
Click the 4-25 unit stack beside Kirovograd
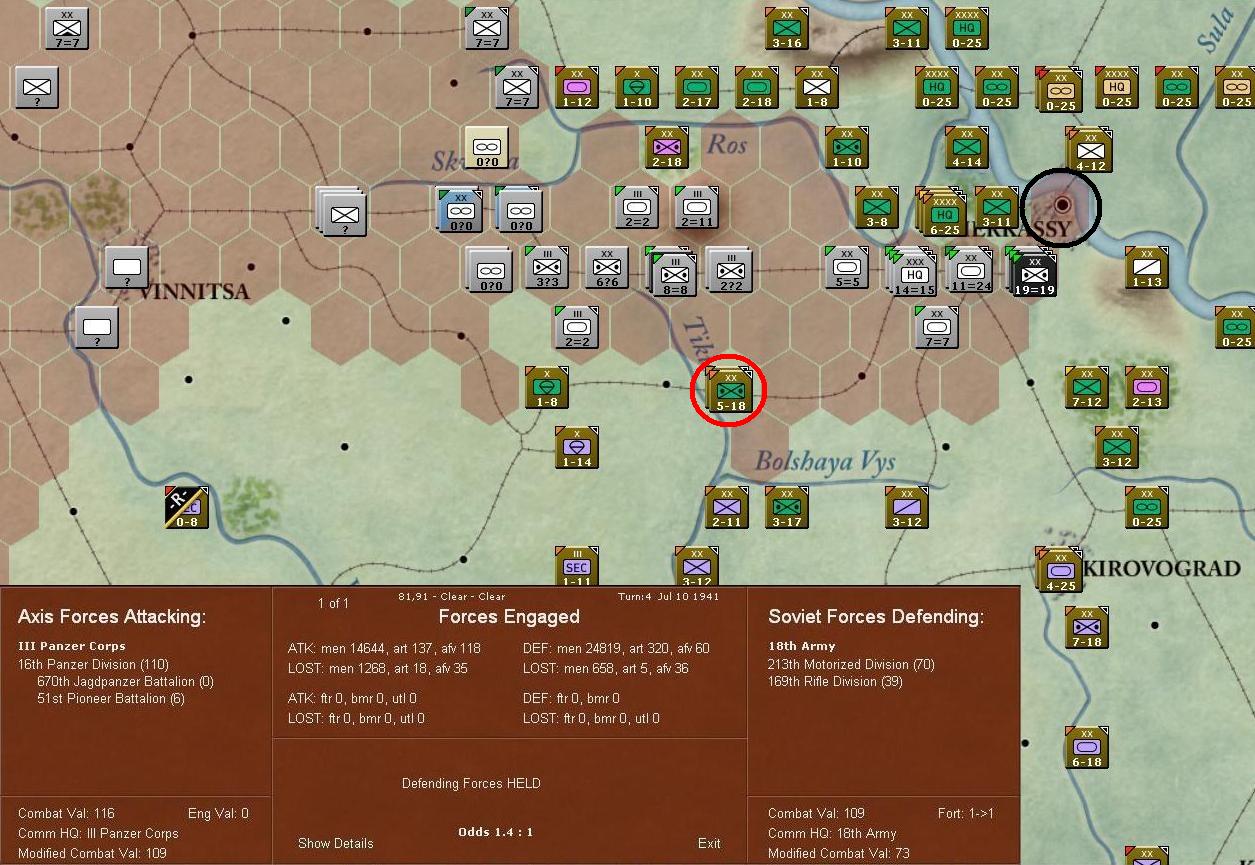coord(1059,570)
